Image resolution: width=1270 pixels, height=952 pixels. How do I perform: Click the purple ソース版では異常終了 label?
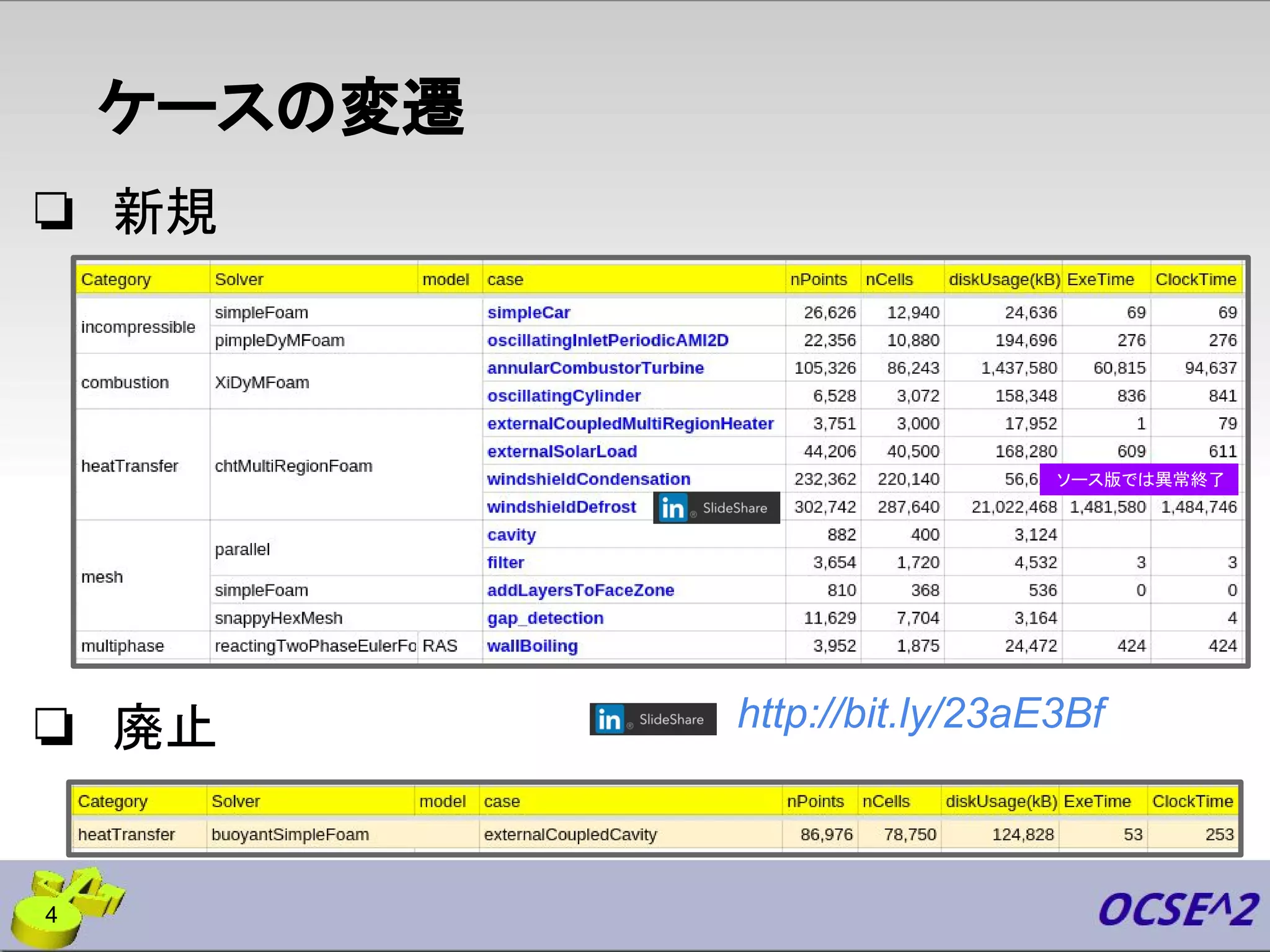1139,479
